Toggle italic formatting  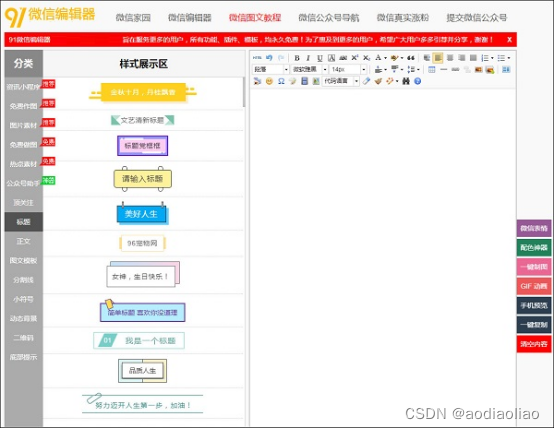pyautogui.click(x=308, y=58)
